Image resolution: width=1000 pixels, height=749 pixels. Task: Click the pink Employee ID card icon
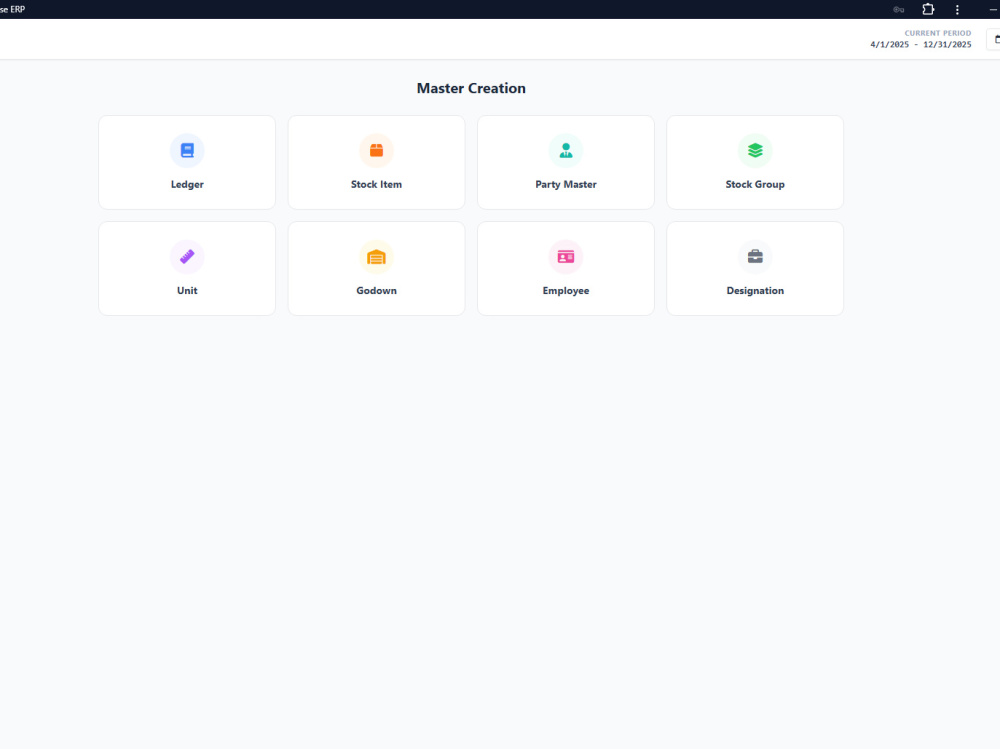coord(566,256)
